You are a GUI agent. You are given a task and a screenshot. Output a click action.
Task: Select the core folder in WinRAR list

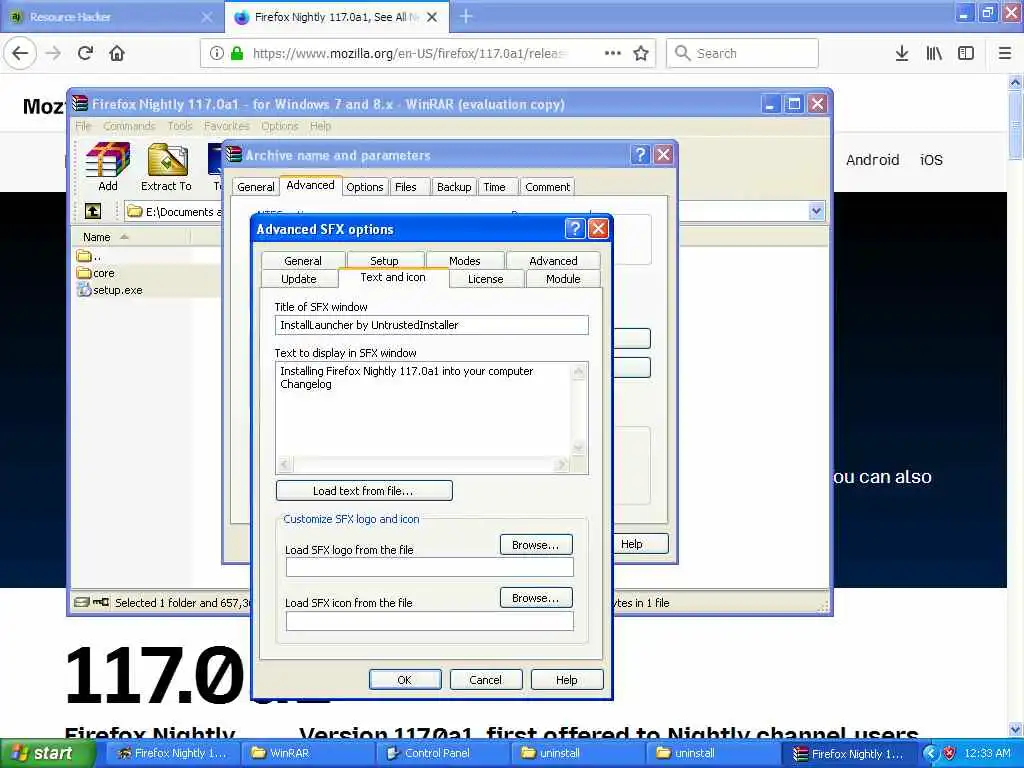[96, 273]
